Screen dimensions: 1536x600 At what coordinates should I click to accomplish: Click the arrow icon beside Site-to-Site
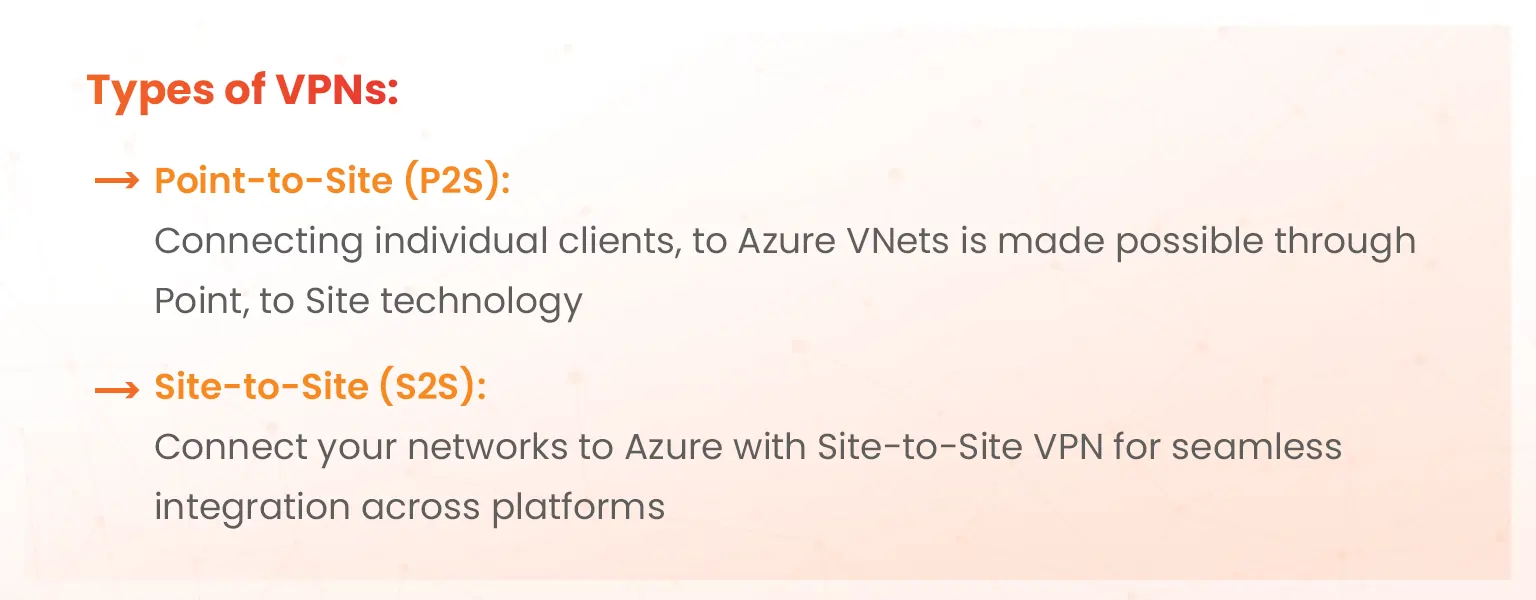click(x=116, y=388)
